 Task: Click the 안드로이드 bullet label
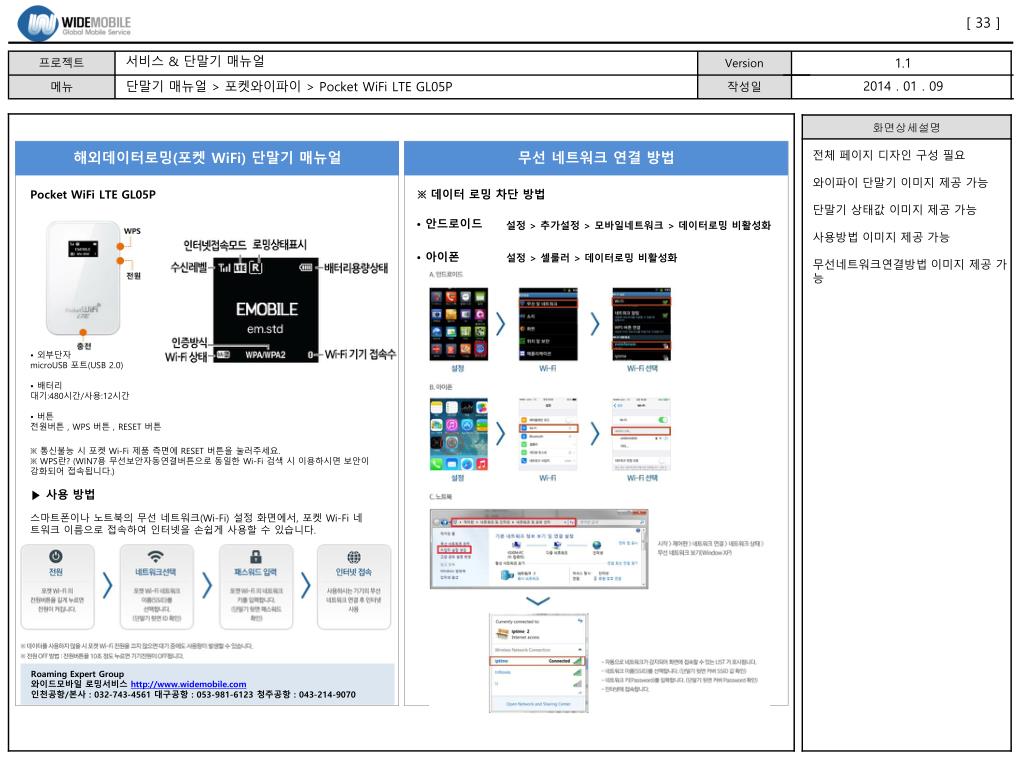454,223
